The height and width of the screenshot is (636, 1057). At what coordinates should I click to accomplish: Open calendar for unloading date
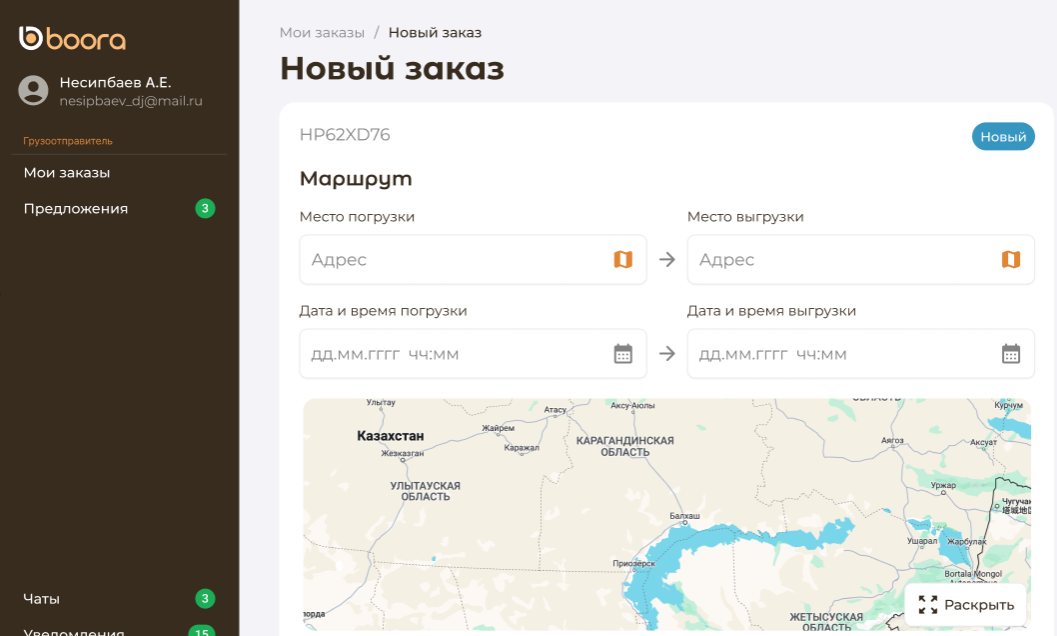point(1011,354)
